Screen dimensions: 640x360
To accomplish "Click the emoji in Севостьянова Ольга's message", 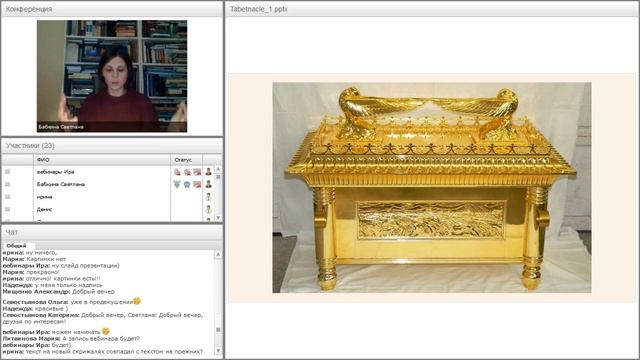I will [137, 301].
